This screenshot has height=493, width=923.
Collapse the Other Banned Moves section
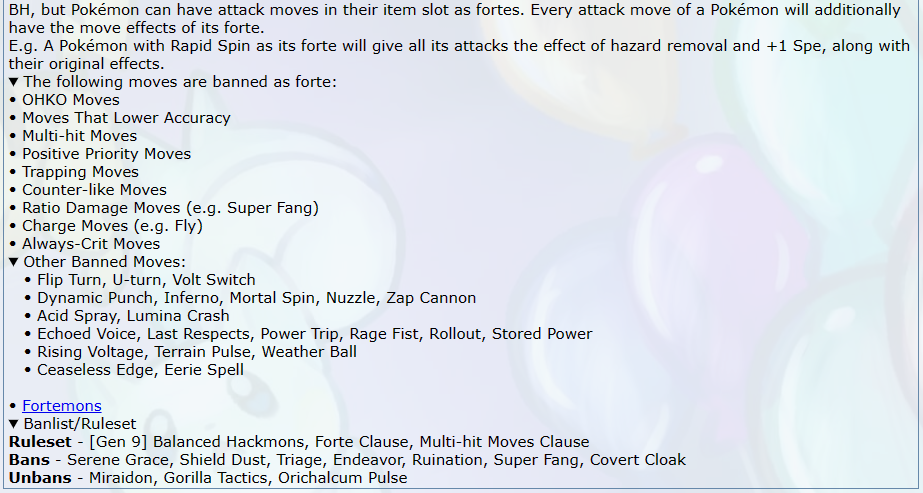point(97,262)
